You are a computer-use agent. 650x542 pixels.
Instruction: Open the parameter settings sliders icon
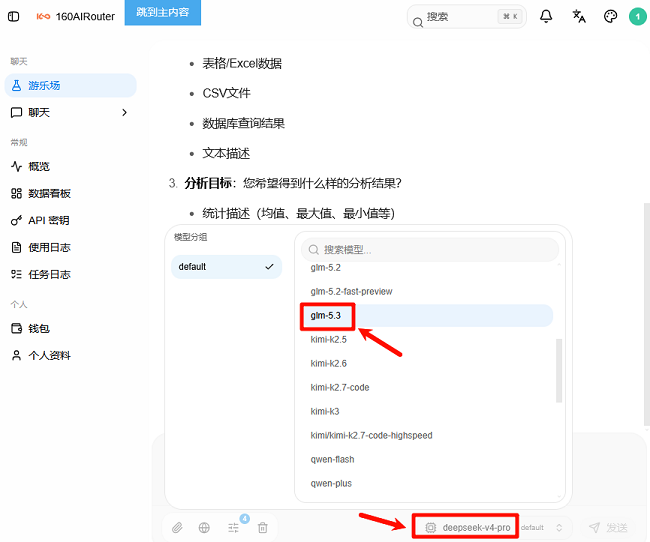pyautogui.click(x=233, y=527)
